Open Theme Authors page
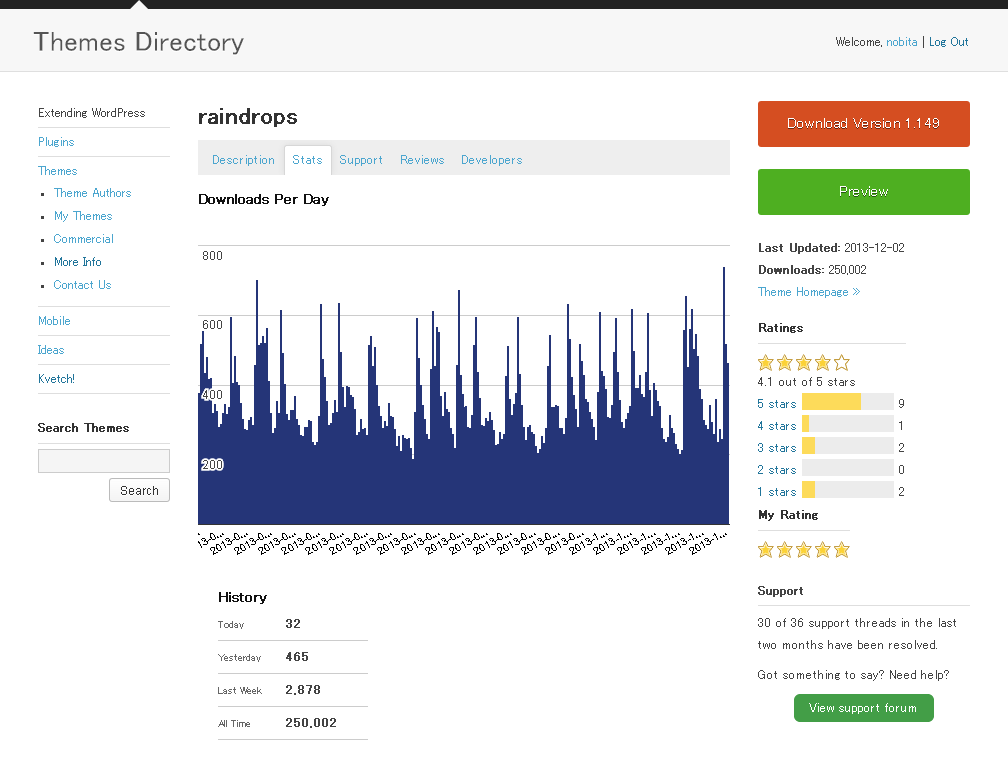Viewport: 1008px width, 768px height. 92,193
